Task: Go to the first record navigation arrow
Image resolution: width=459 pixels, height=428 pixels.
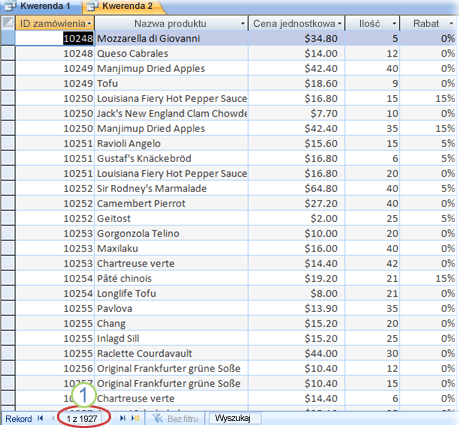Action: (40, 418)
